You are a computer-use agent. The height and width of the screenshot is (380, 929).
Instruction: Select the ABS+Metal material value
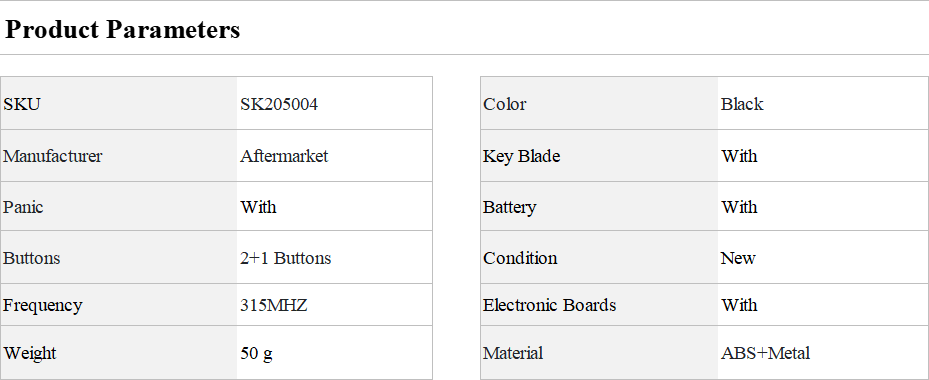(765, 353)
